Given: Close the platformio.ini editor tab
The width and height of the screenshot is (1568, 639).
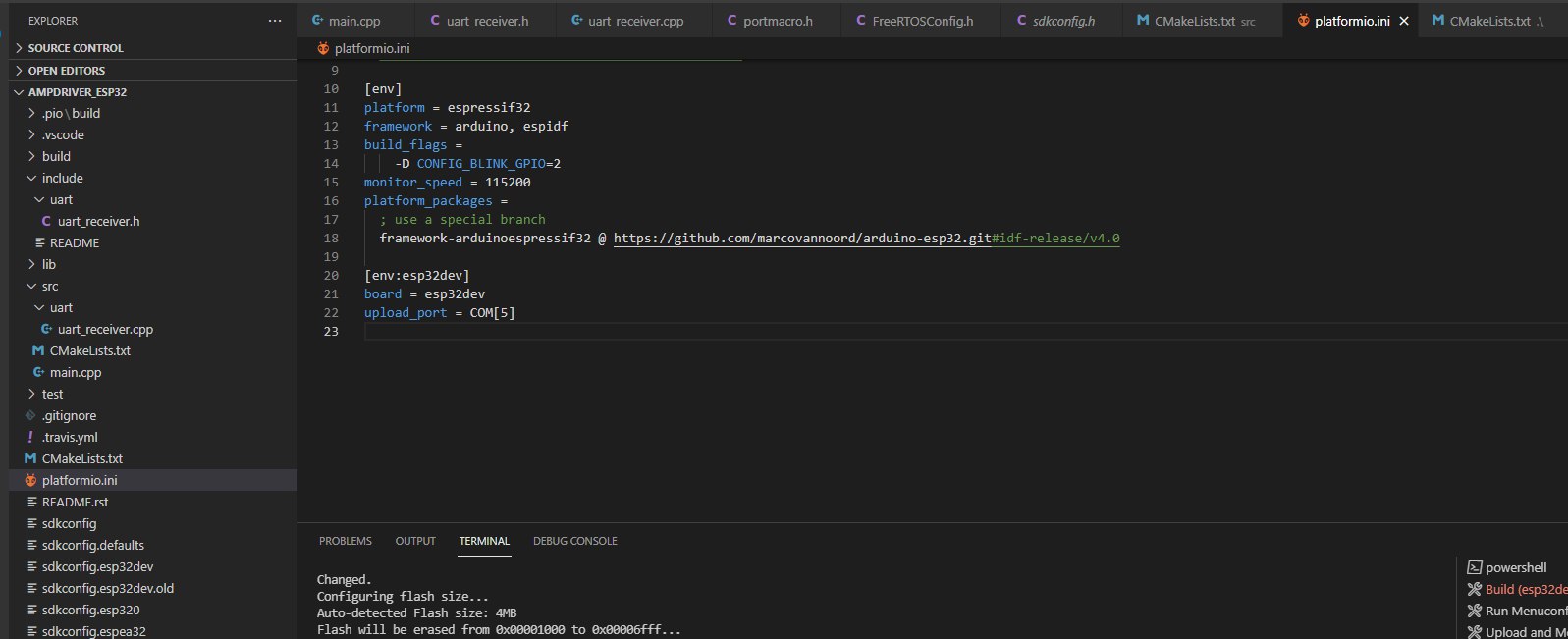Looking at the screenshot, I should coord(1404,21).
